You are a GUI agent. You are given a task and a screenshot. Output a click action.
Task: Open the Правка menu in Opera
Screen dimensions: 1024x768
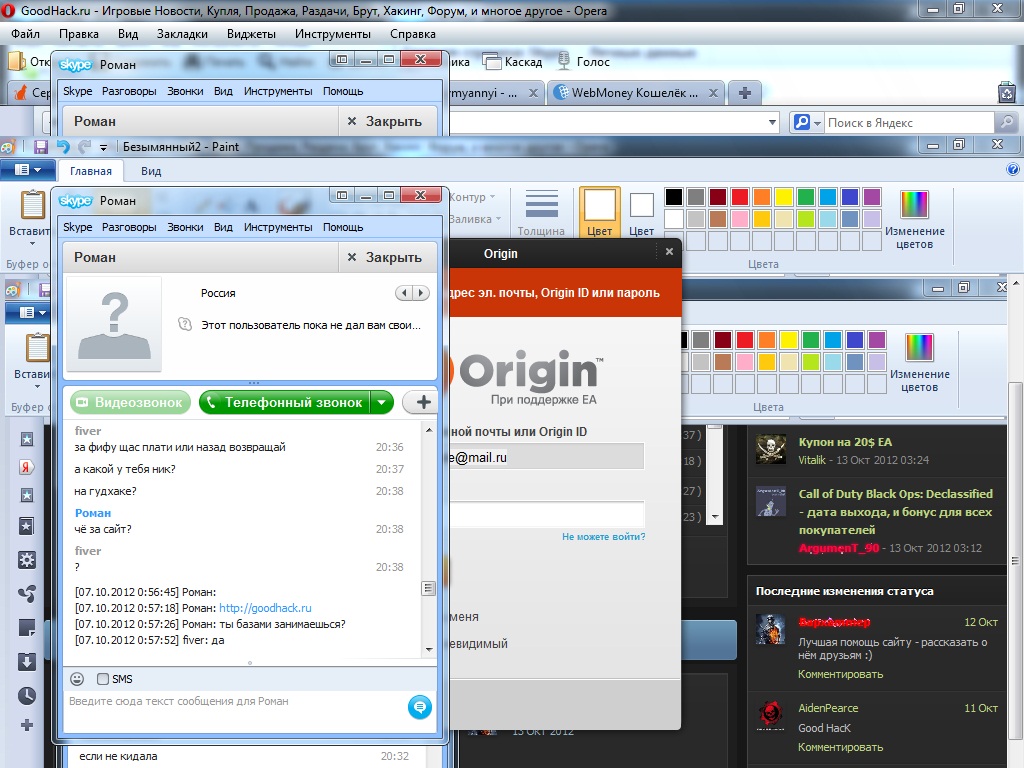[78, 34]
